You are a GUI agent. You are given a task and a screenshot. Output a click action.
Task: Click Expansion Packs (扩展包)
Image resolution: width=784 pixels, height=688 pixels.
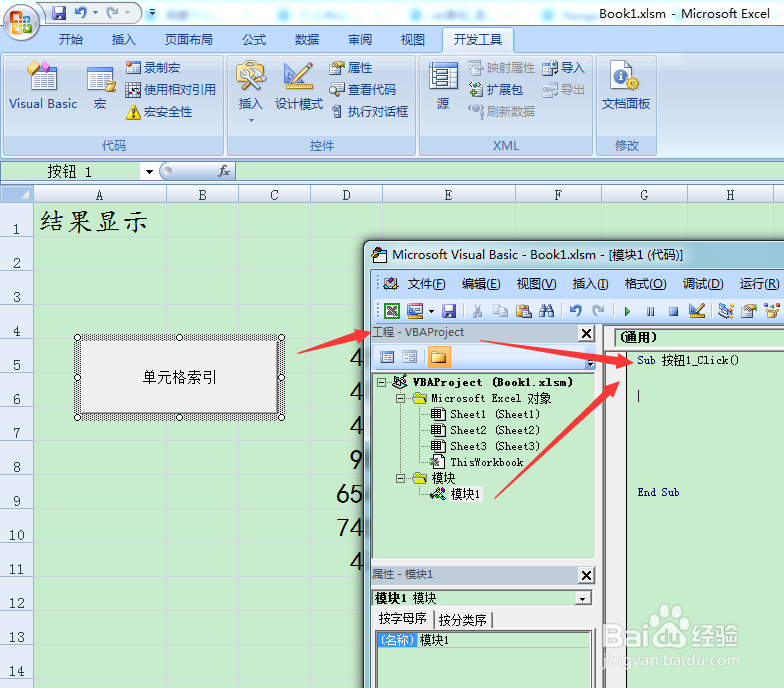coord(496,90)
